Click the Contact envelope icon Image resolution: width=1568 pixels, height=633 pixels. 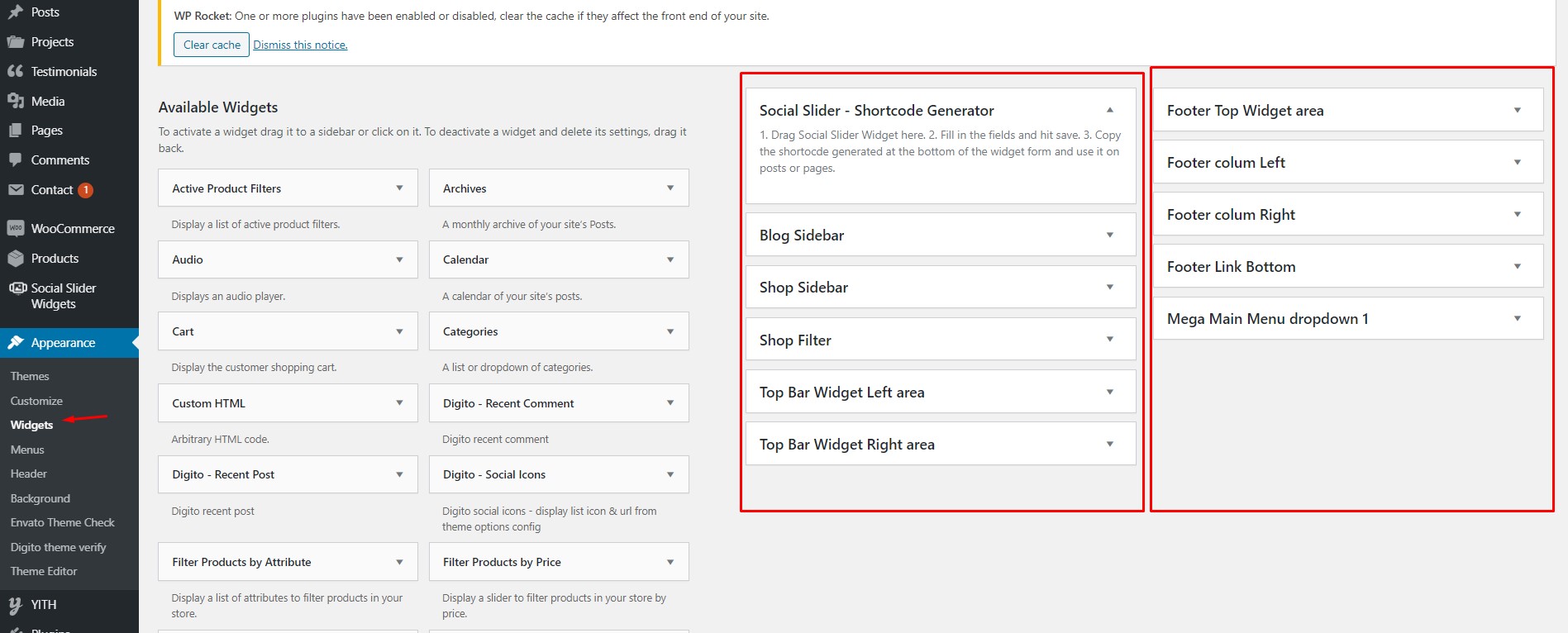click(15, 190)
